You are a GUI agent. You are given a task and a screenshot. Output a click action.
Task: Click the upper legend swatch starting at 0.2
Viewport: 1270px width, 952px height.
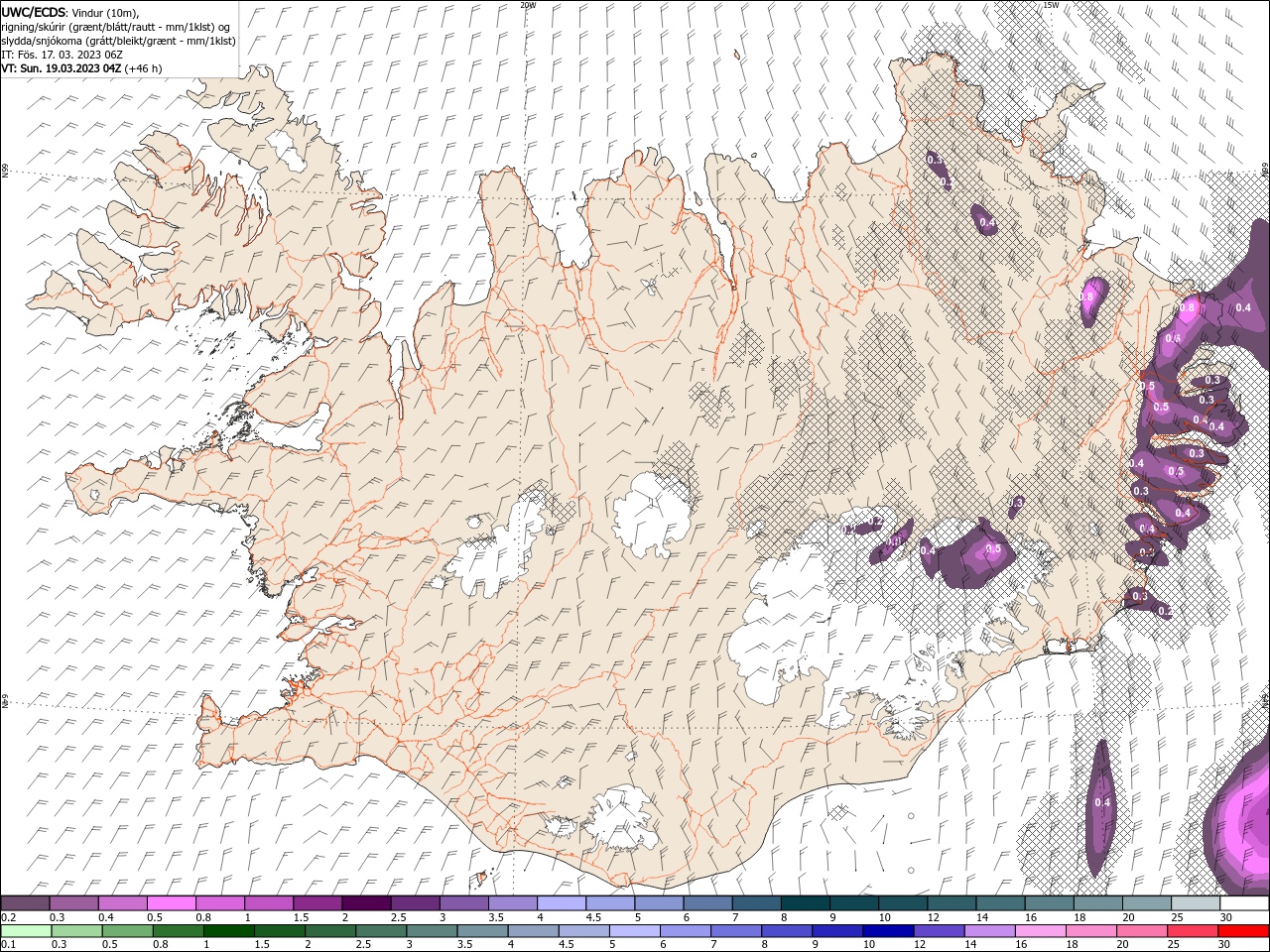pos(25,903)
